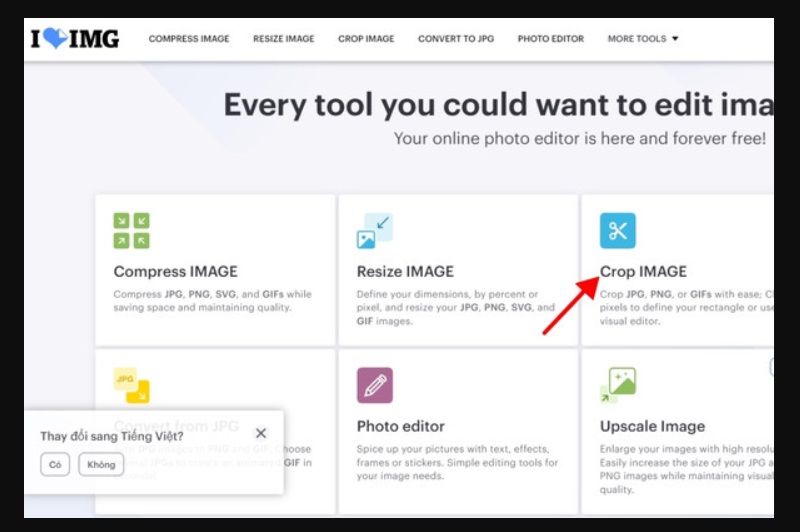Screen dimensions: 800x532
Task: Open COMPRESS IMAGE in top navigation
Action: coord(189,39)
